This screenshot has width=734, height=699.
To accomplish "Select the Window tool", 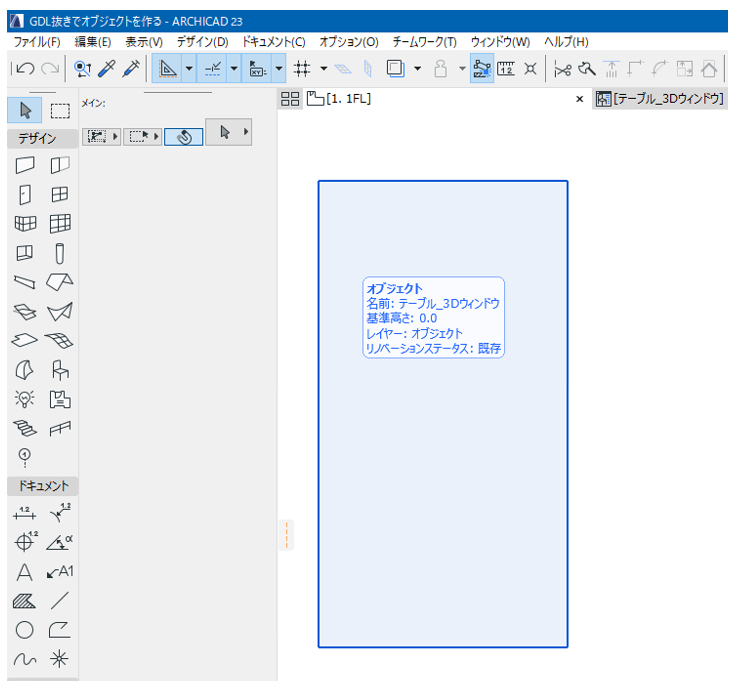I will pos(59,194).
